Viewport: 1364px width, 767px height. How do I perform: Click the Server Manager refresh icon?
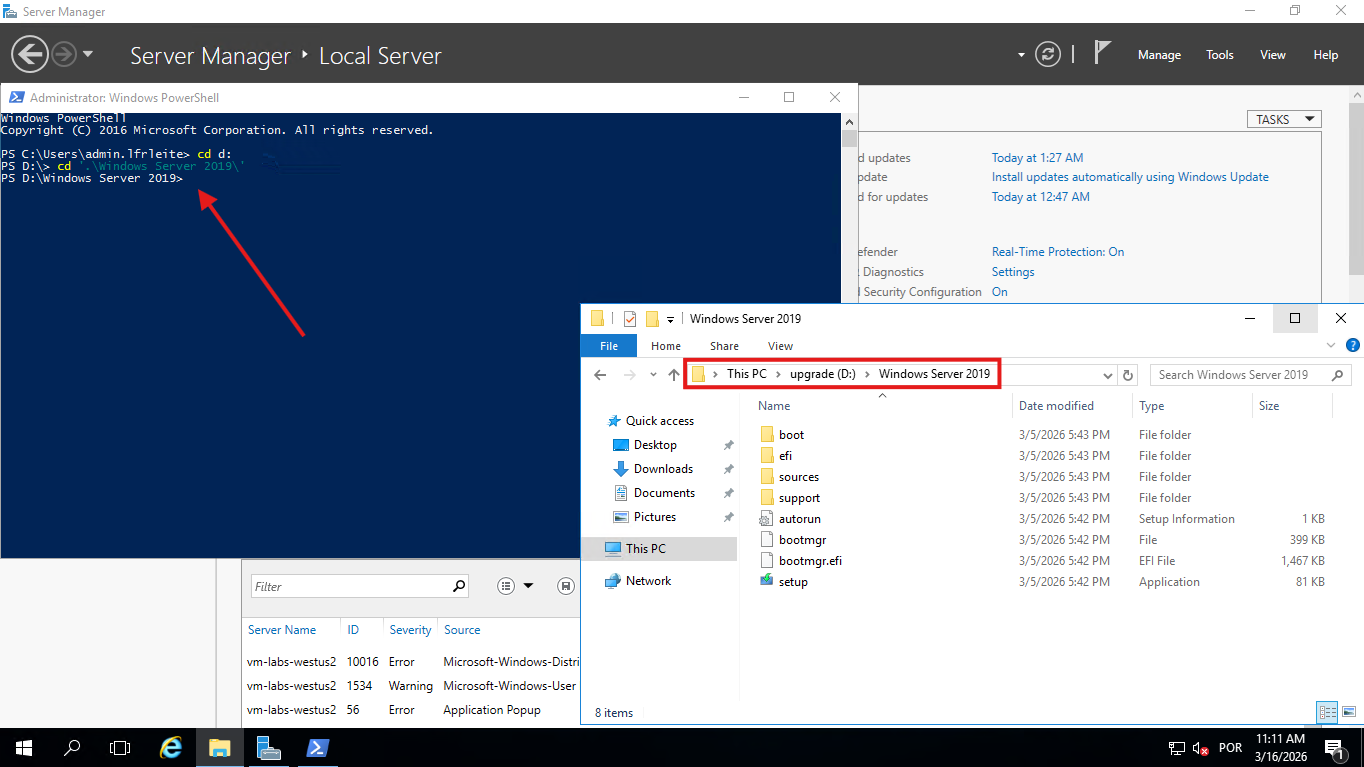[1047, 54]
